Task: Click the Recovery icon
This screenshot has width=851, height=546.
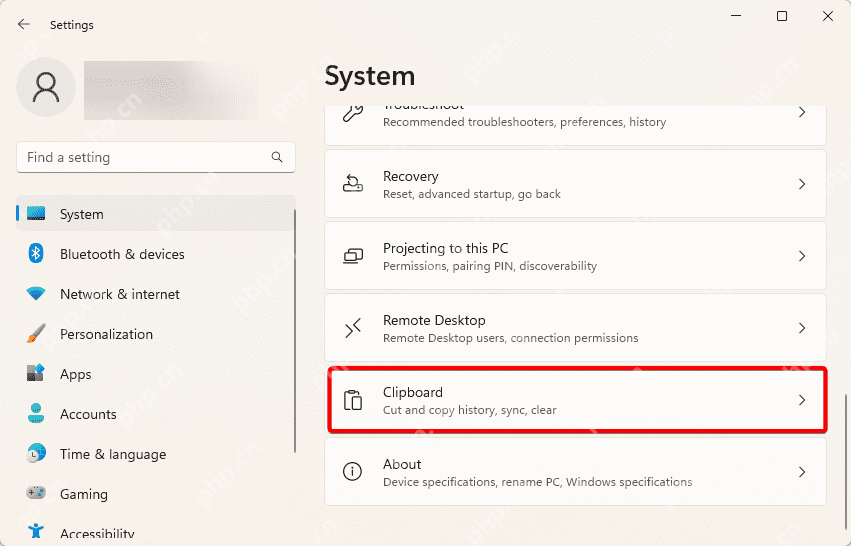Action: [353, 184]
